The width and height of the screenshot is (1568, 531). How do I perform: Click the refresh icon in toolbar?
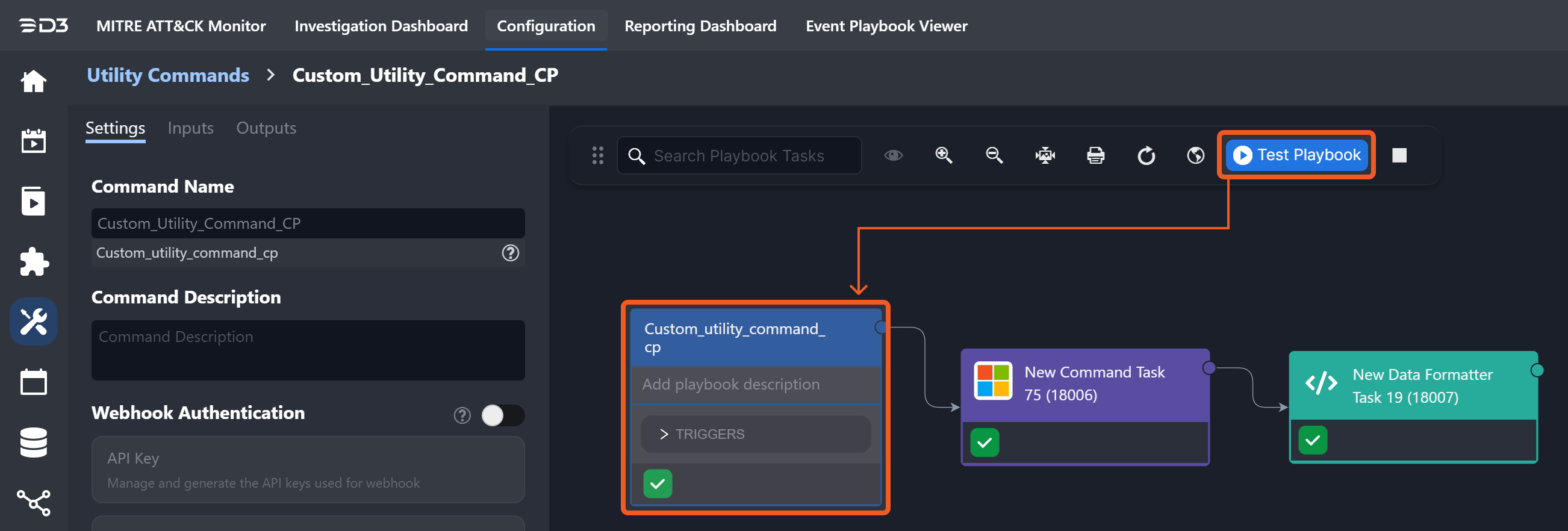point(1145,156)
